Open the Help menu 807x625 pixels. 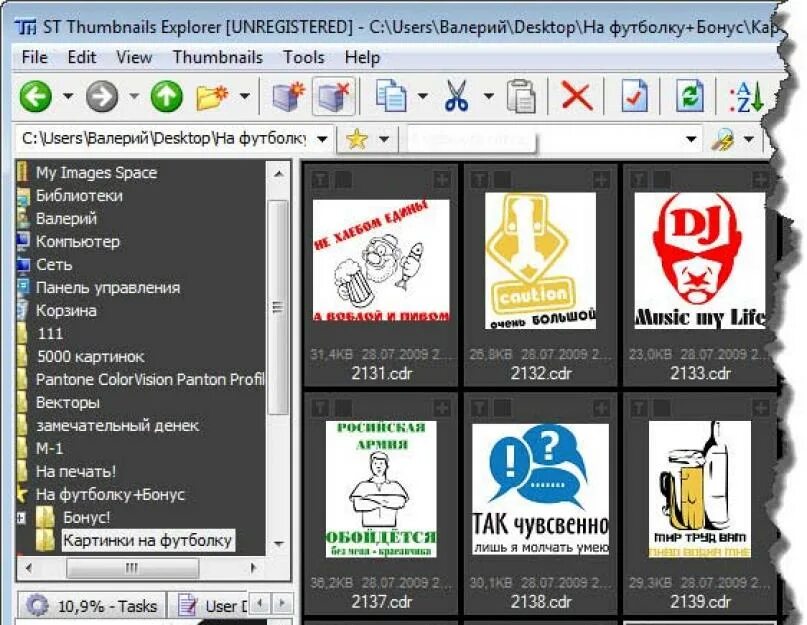coord(362,57)
